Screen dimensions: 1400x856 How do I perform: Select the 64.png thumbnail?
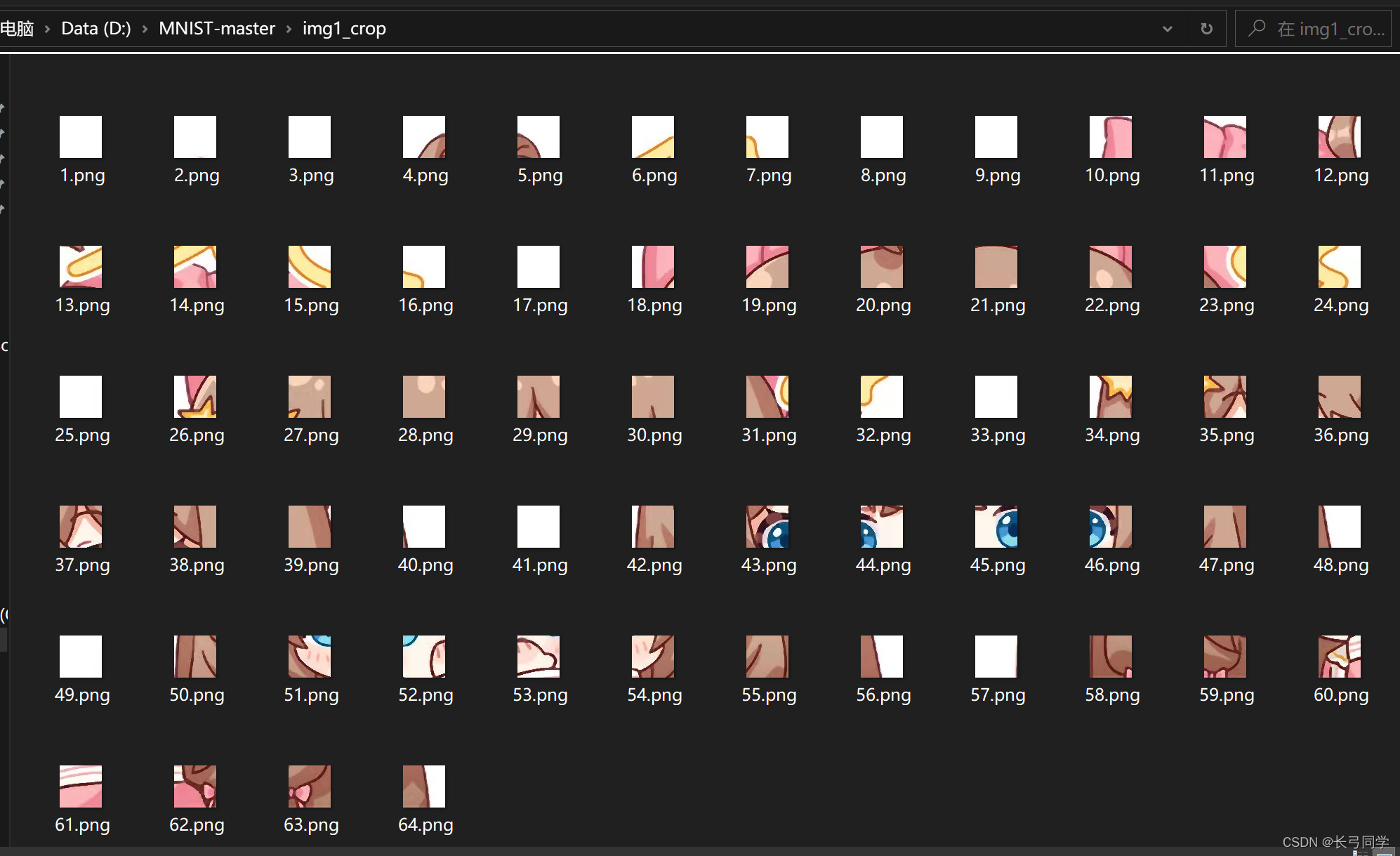[x=424, y=786]
